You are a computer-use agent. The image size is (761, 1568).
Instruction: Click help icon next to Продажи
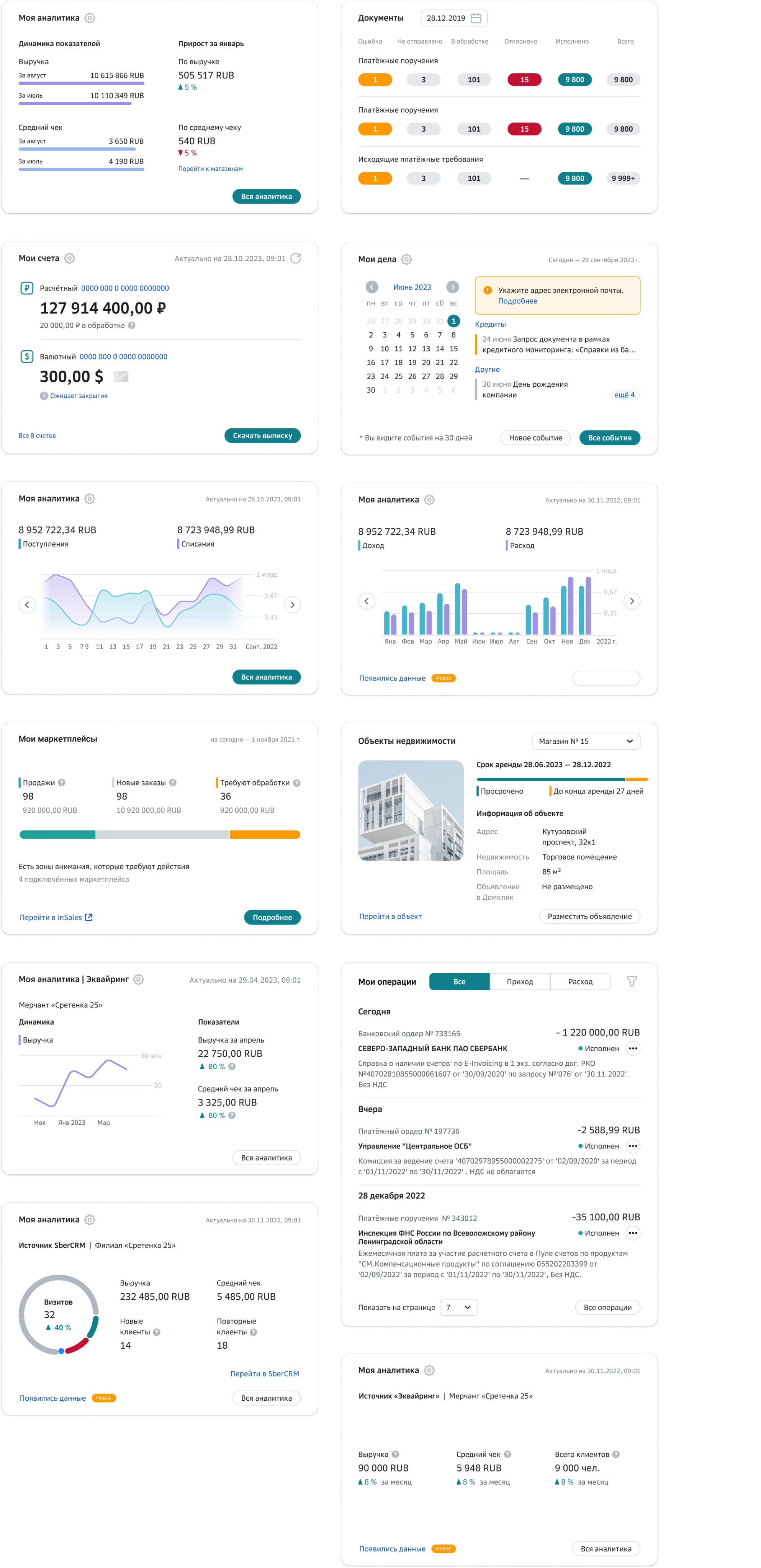(x=62, y=783)
